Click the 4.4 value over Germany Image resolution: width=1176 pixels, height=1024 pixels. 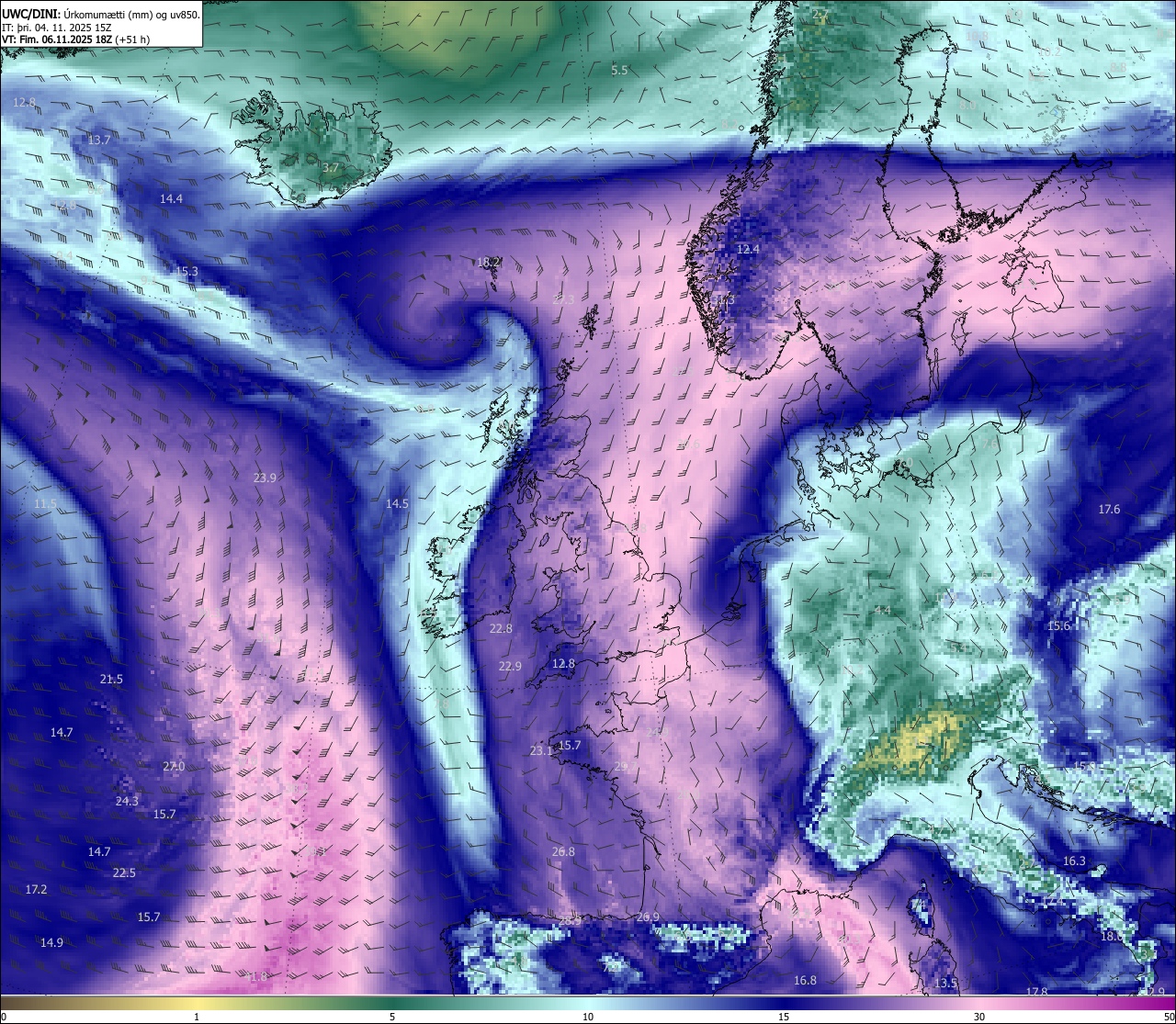click(883, 610)
